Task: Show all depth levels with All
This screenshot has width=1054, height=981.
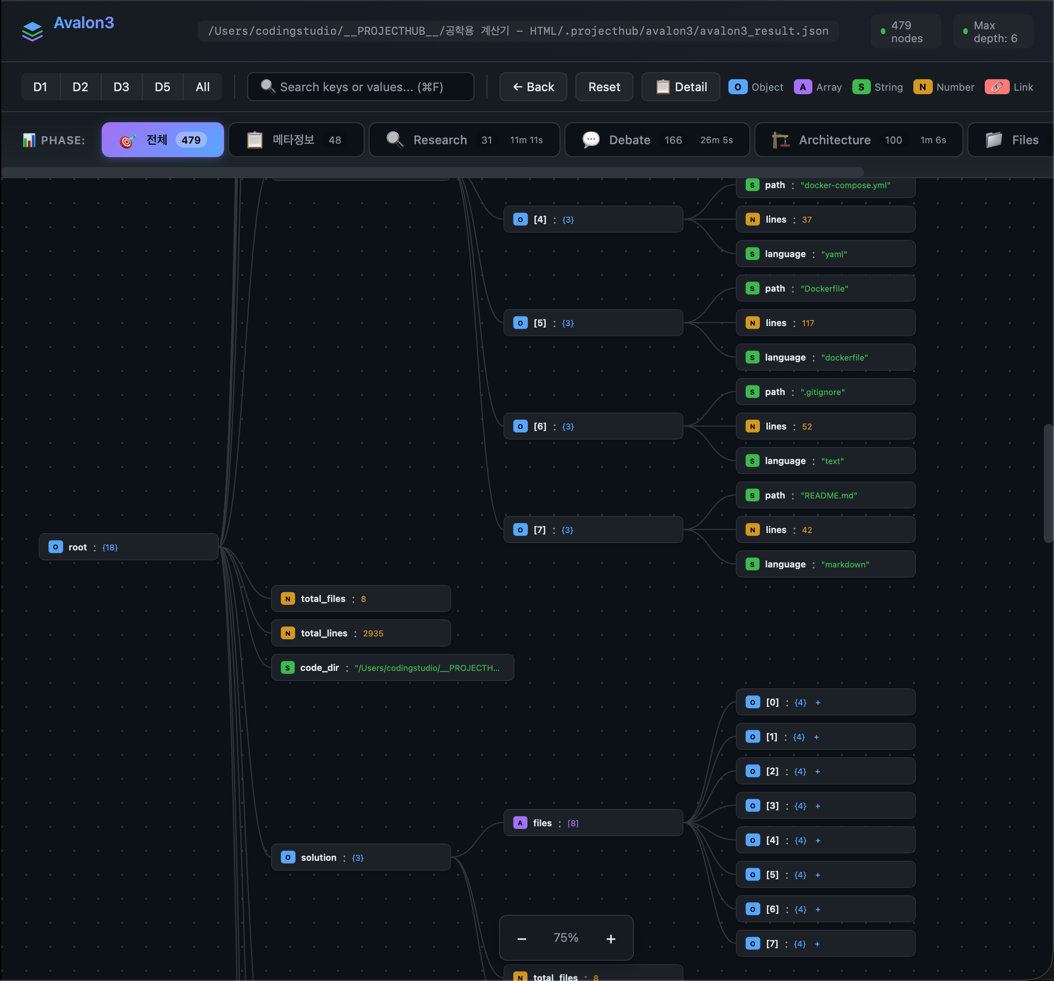Action: click(202, 87)
